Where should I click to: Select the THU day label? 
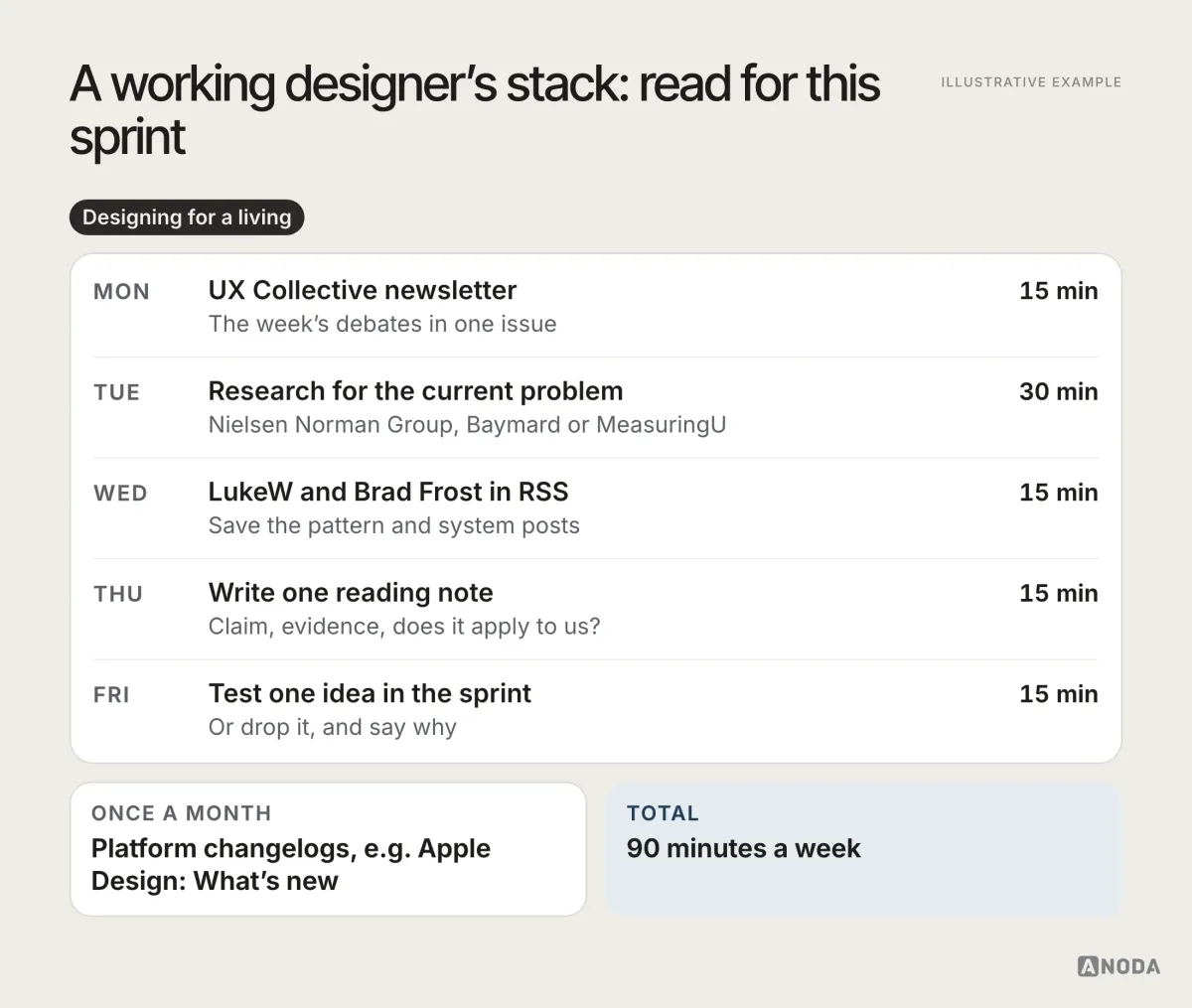(118, 594)
